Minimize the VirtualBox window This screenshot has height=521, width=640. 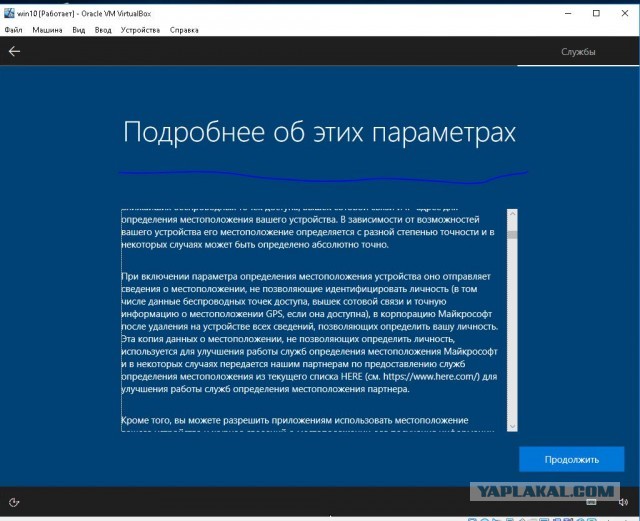(x=568, y=13)
